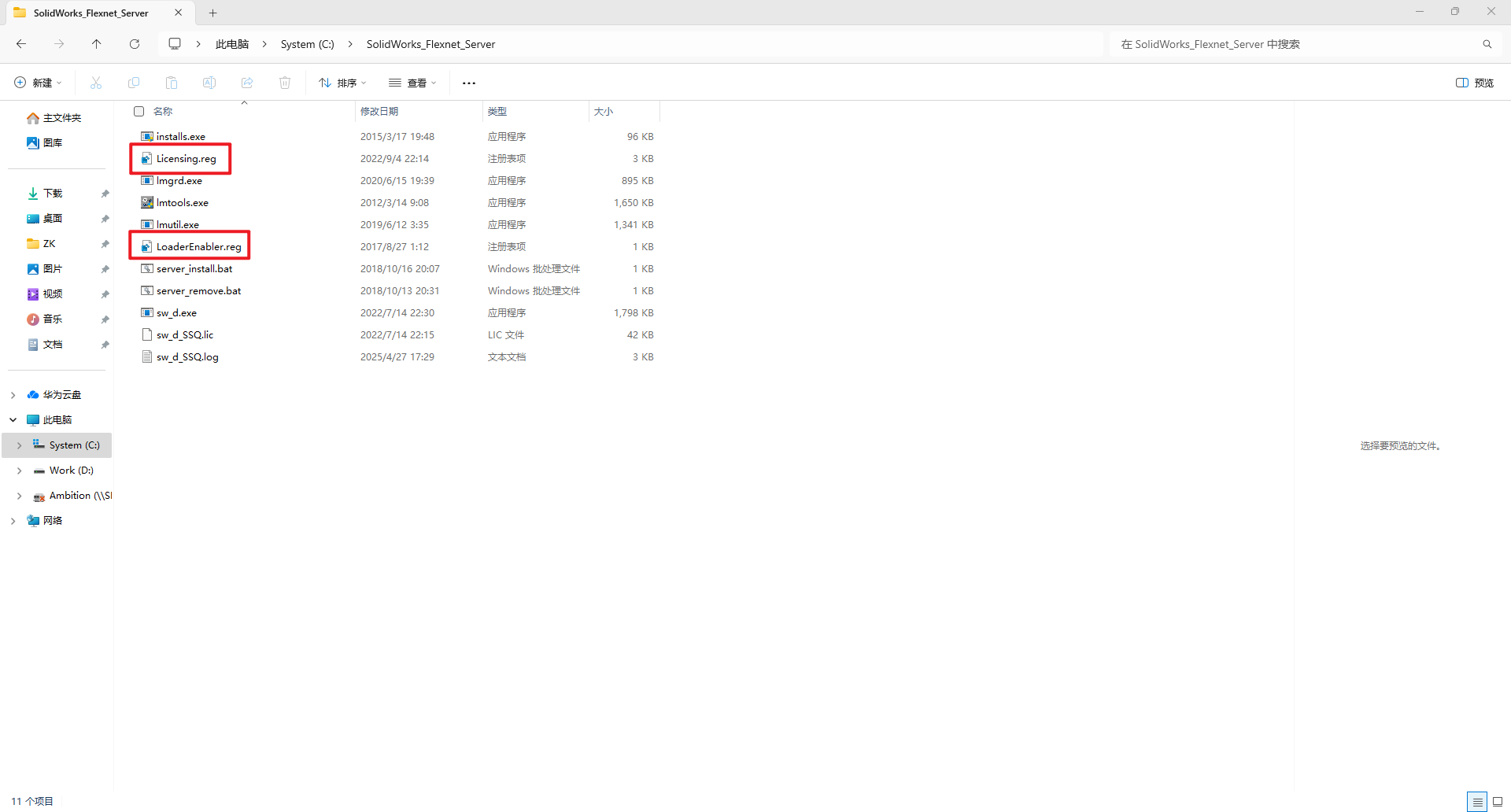Expand breadcrumb chevron after System (C:)
The width and height of the screenshot is (1511, 812).
(350, 44)
